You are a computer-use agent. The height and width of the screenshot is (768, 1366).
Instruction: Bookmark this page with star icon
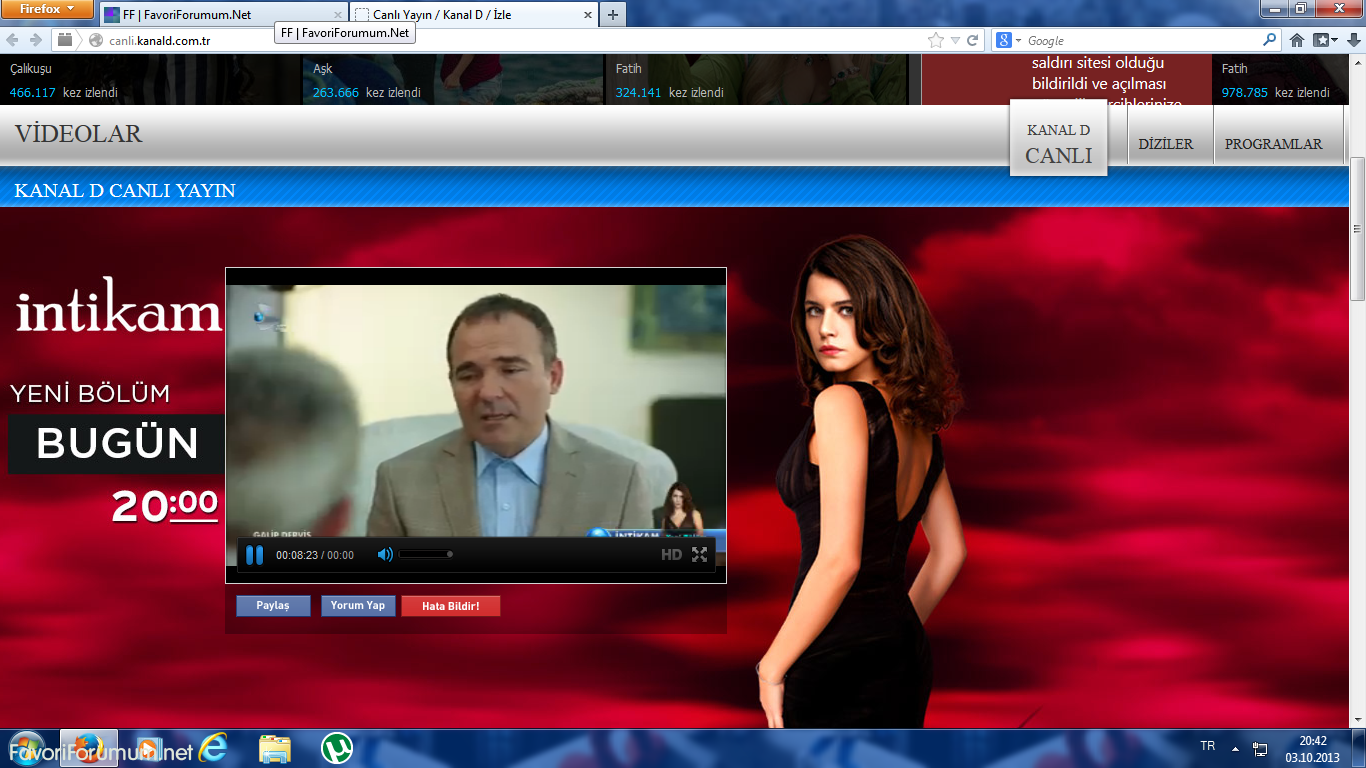[x=935, y=40]
